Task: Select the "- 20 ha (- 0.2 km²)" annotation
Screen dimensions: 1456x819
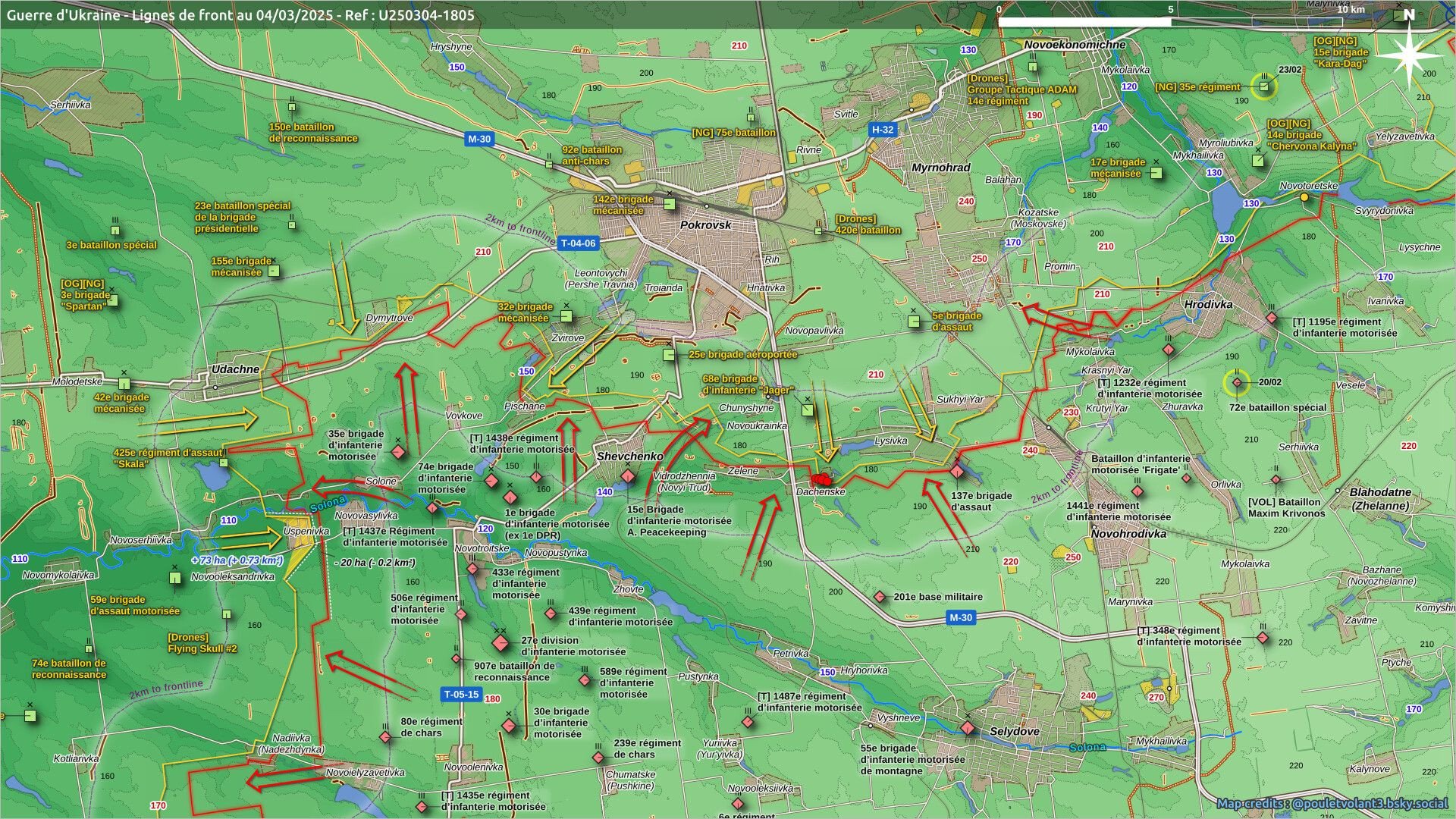Action: click(375, 563)
